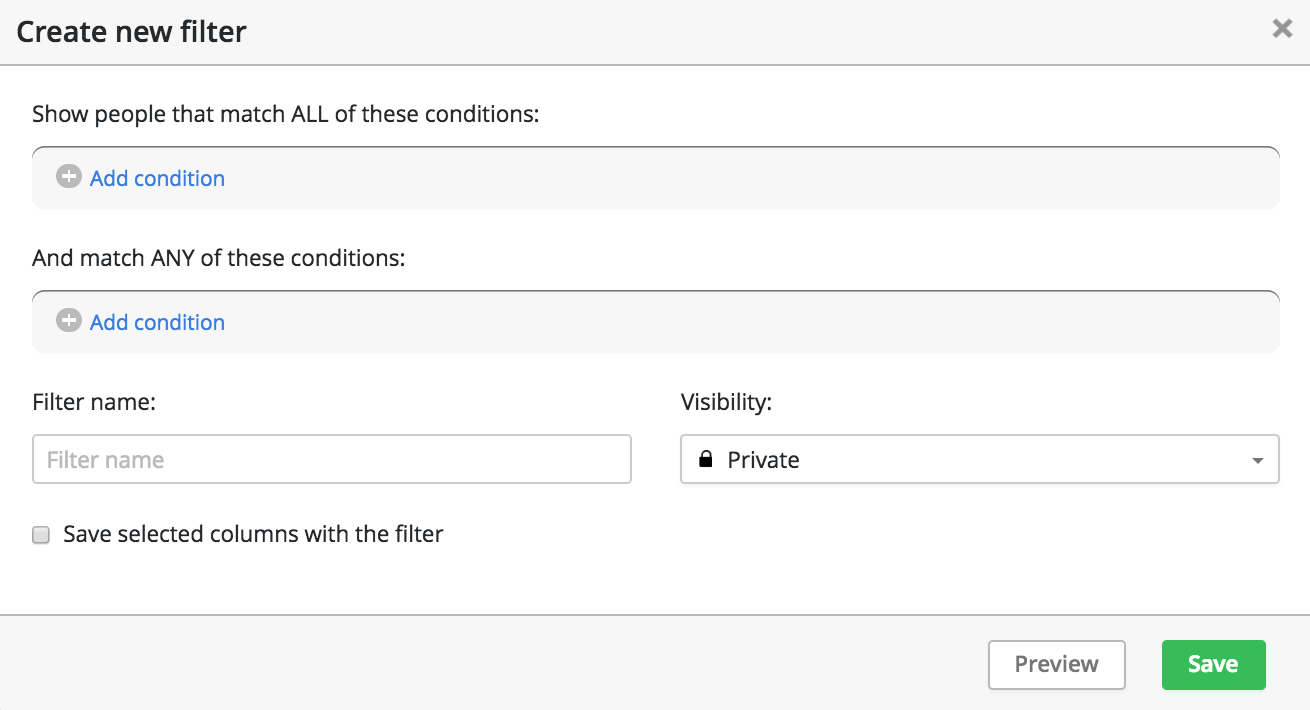Screen dimensions: 1310x710
Task: Click plus icon under ANY conditions
Action: click(x=68, y=321)
